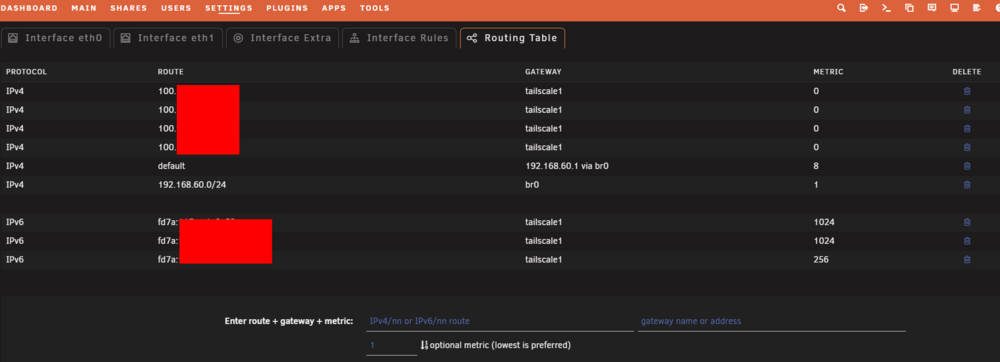
Task: Go to the Interface Rules tab
Action: pyautogui.click(x=399, y=38)
